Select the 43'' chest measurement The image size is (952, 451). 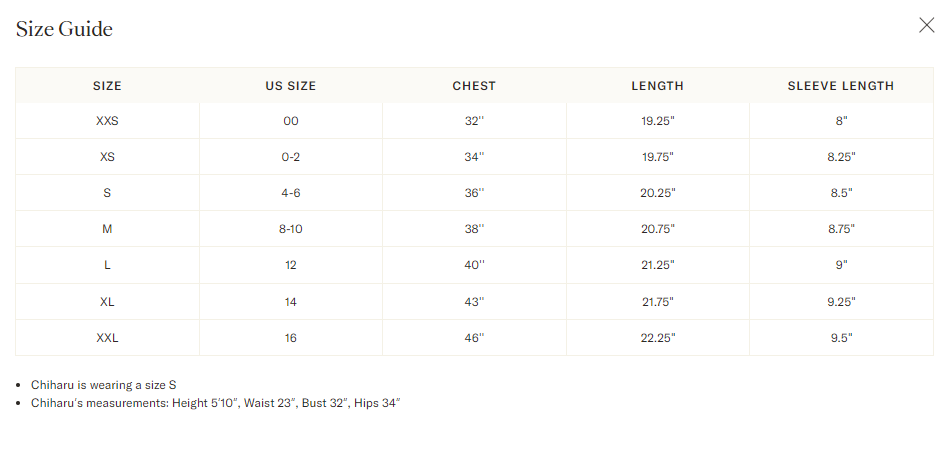tap(474, 302)
